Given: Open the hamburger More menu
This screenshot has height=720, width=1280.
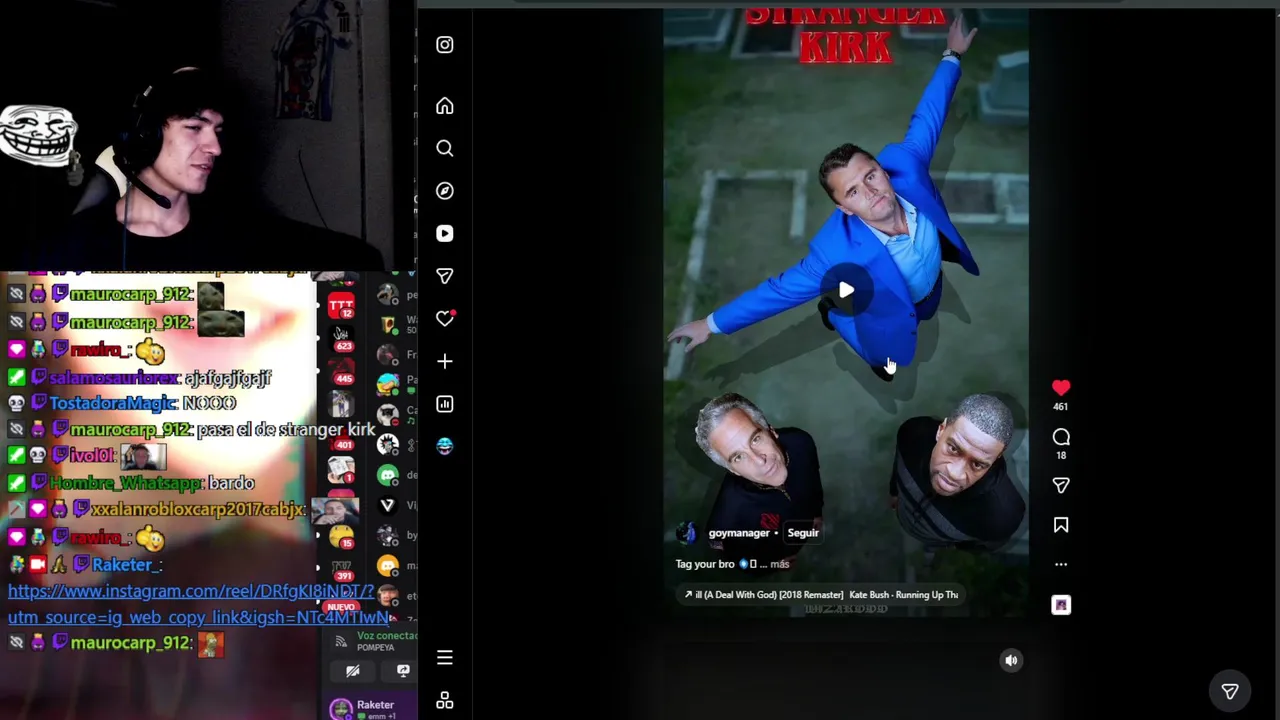Looking at the screenshot, I should tap(445, 657).
